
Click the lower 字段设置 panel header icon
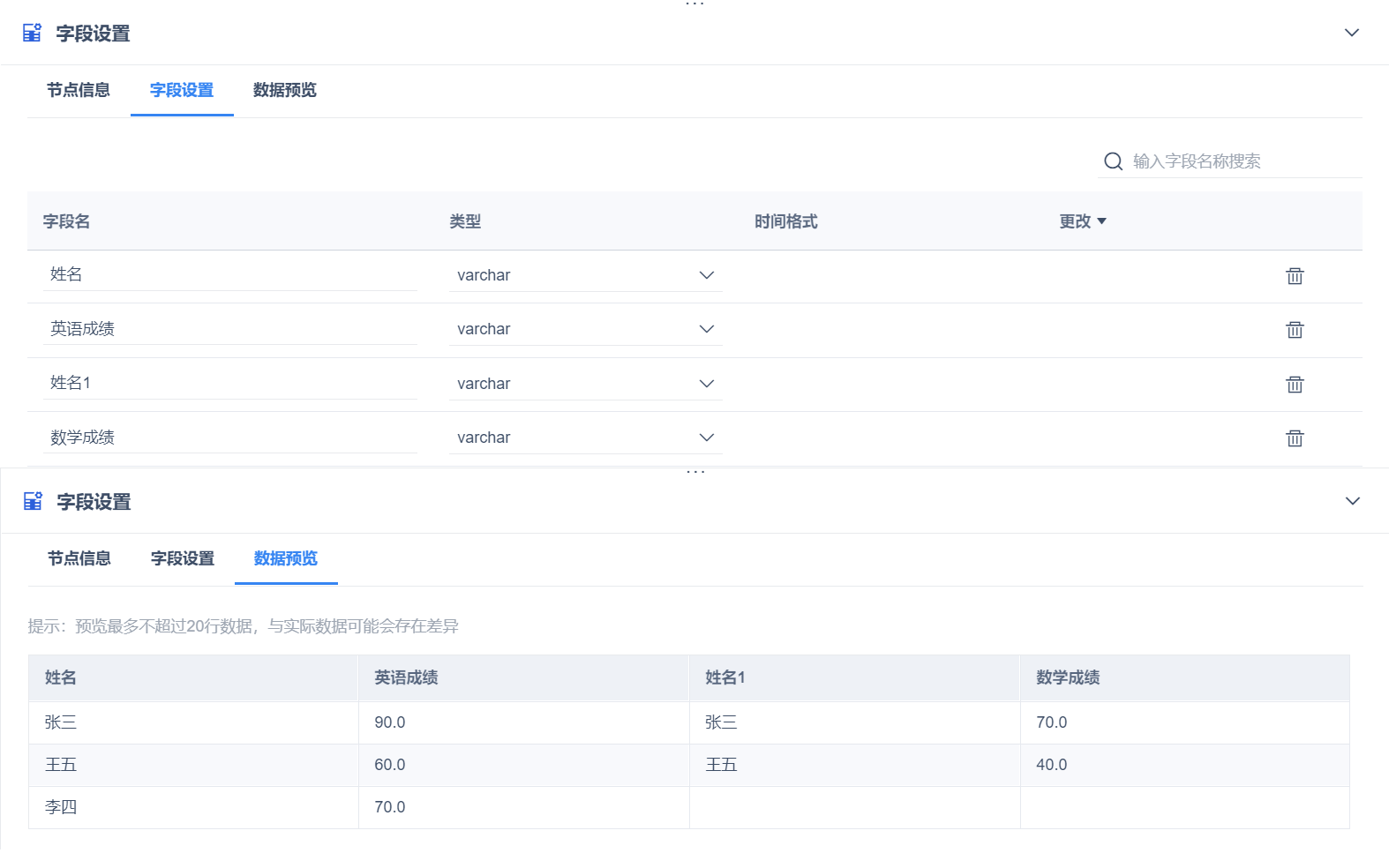point(33,502)
